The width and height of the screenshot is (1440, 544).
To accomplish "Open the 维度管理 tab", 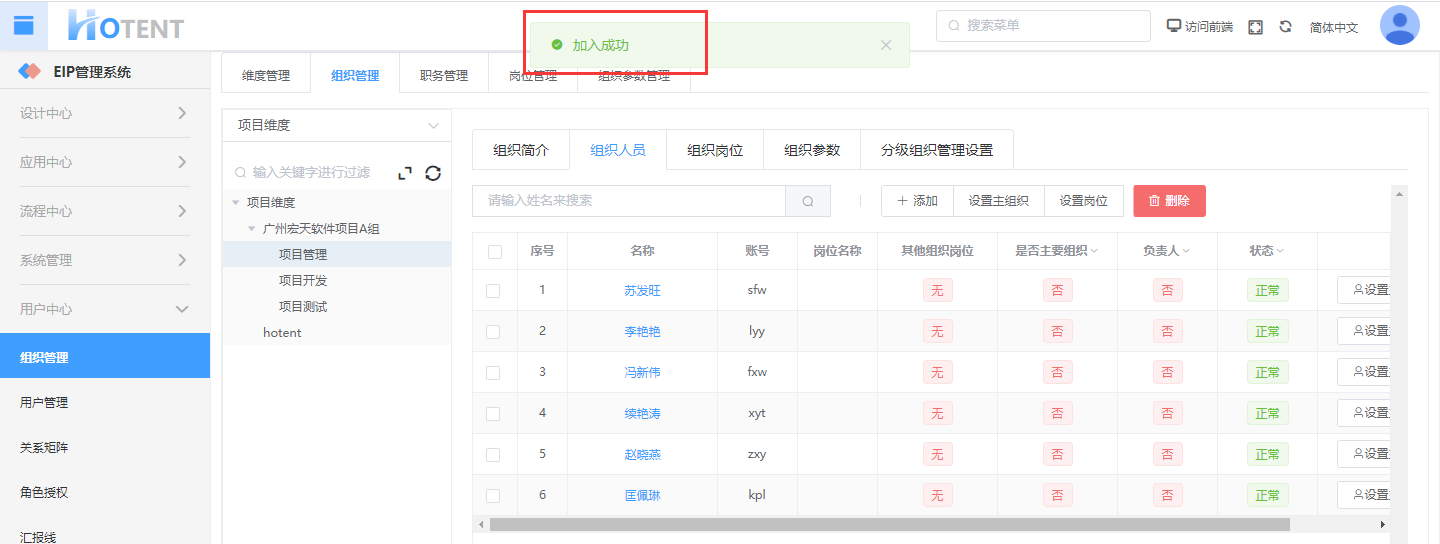I will [266, 75].
